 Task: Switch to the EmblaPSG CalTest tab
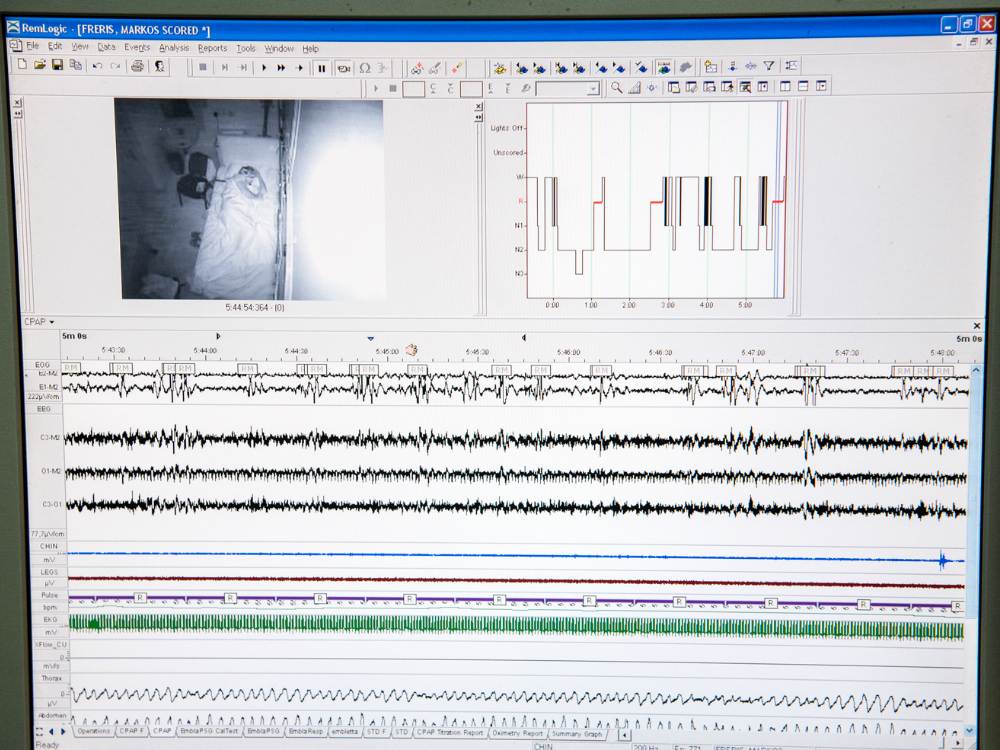click(x=208, y=731)
